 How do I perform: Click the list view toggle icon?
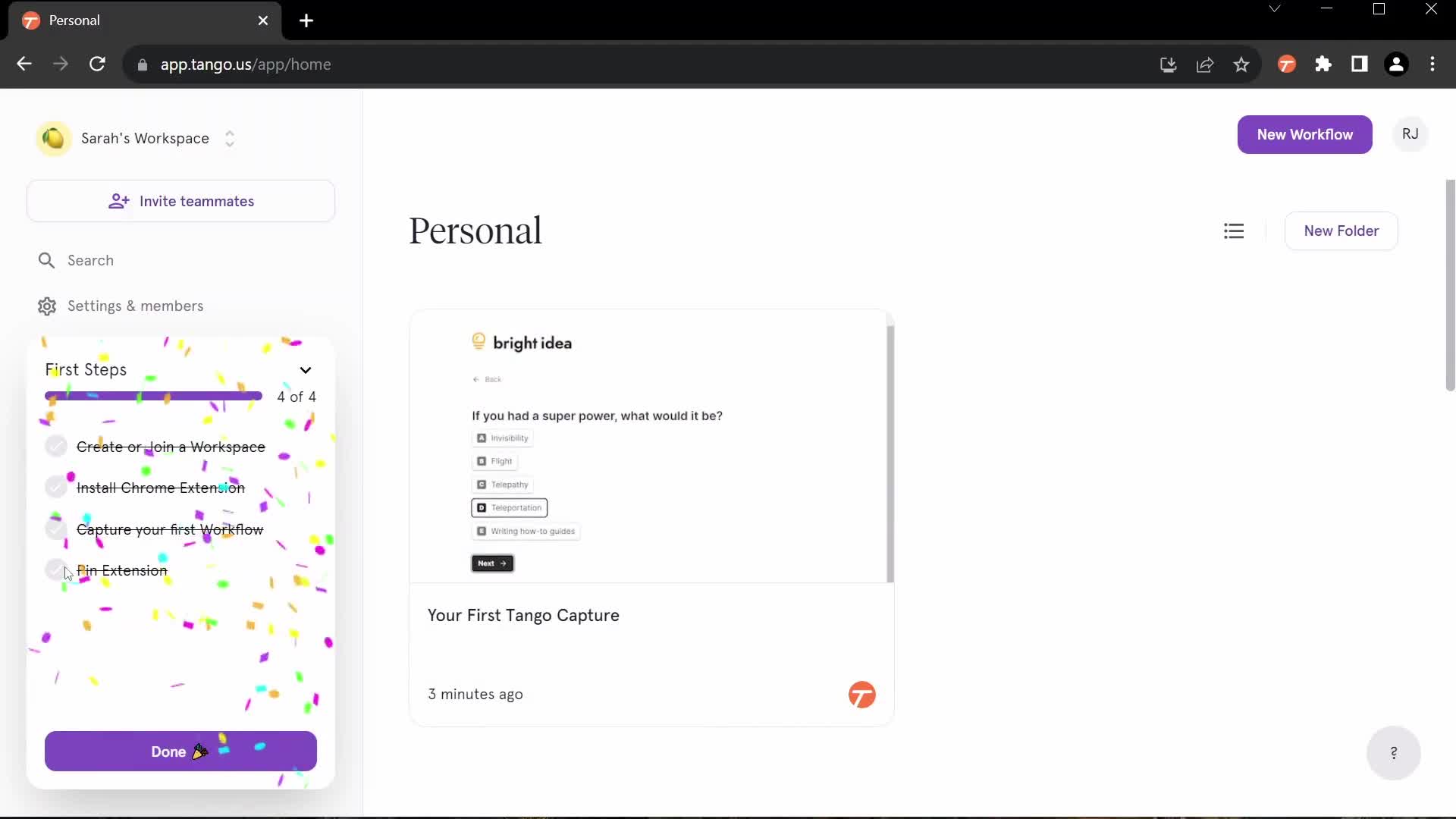pos(1234,231)
